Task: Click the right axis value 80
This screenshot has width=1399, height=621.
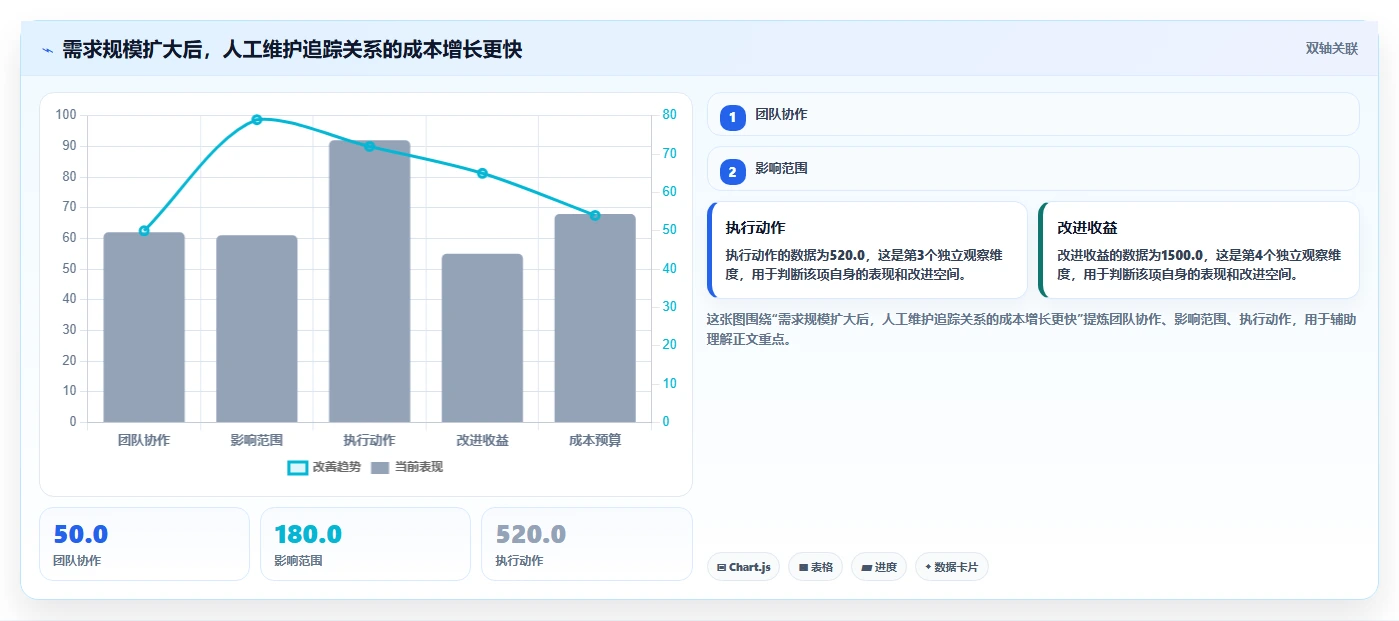Action: pos(669,115)
